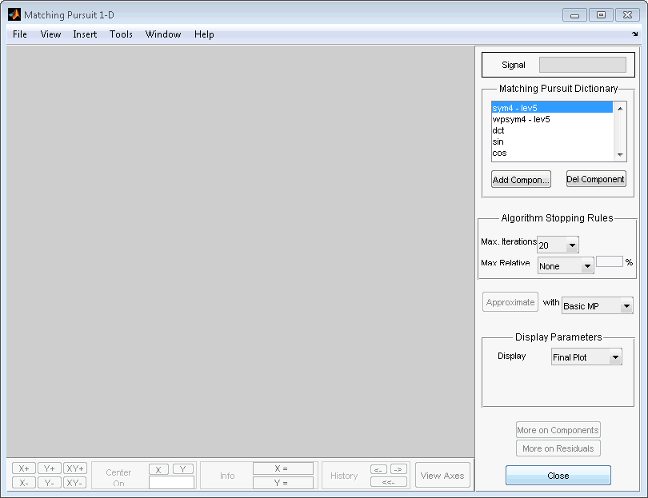Click the Add Component button
Screen dimensions: 648x498
(x=521, y=179)
